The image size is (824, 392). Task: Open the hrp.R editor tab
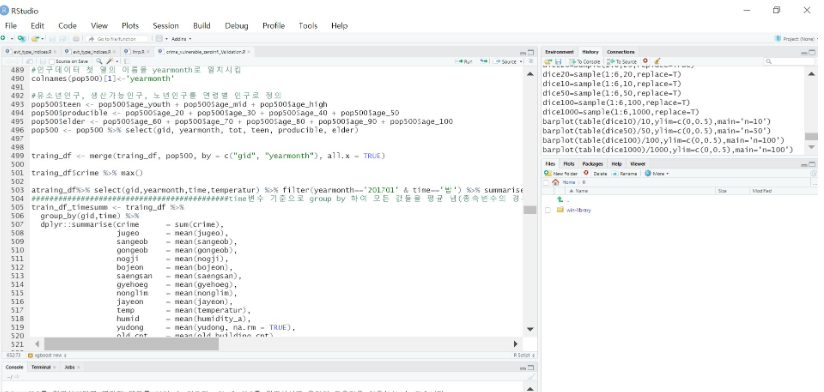tap(138, 52)
